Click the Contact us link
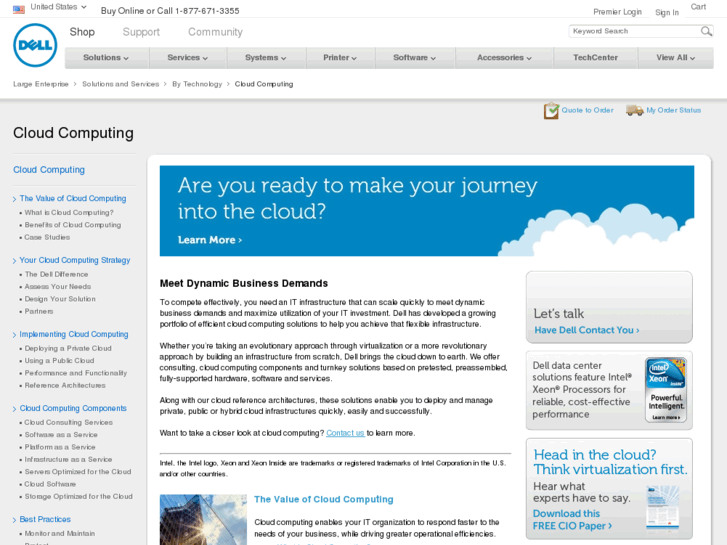This screenshot has height=545, width=727. tap(345, 433)
